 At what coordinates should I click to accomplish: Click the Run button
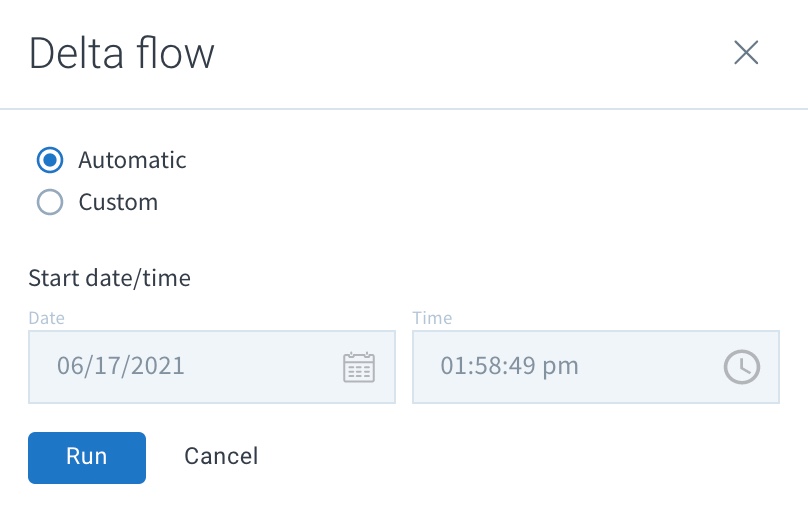87,458
